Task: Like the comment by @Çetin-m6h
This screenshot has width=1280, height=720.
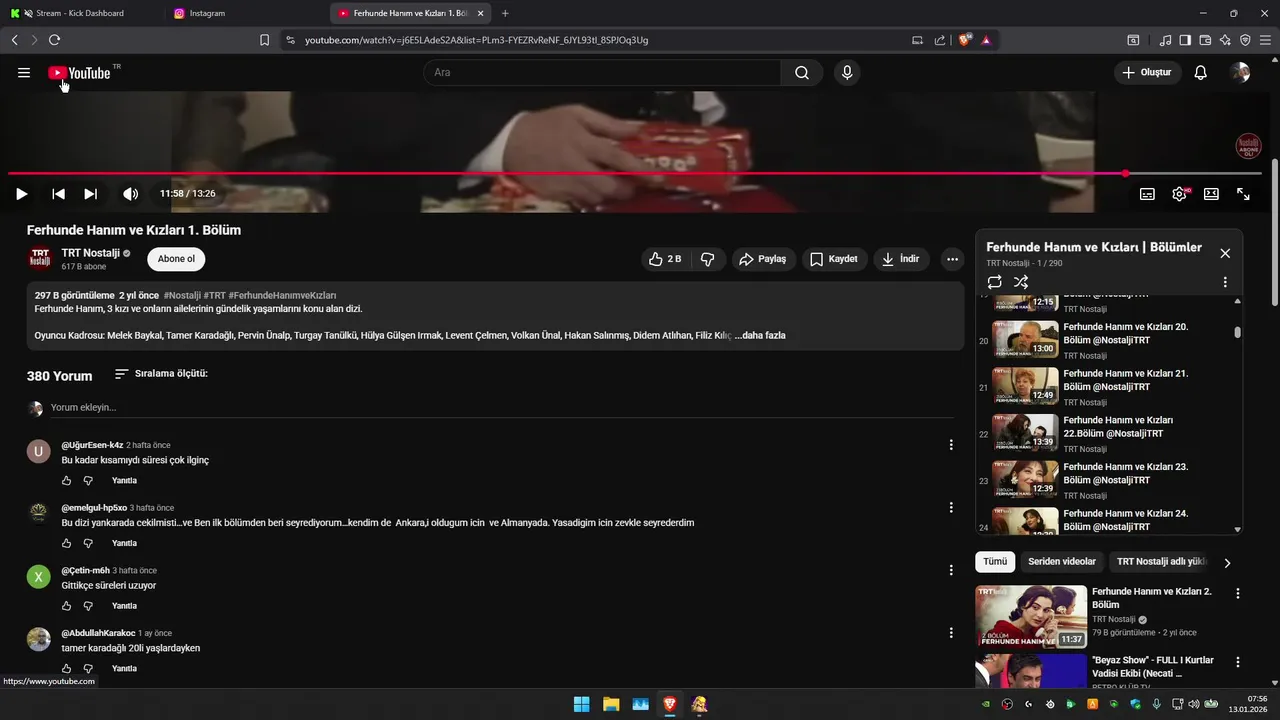Action: tap(67, 606)
